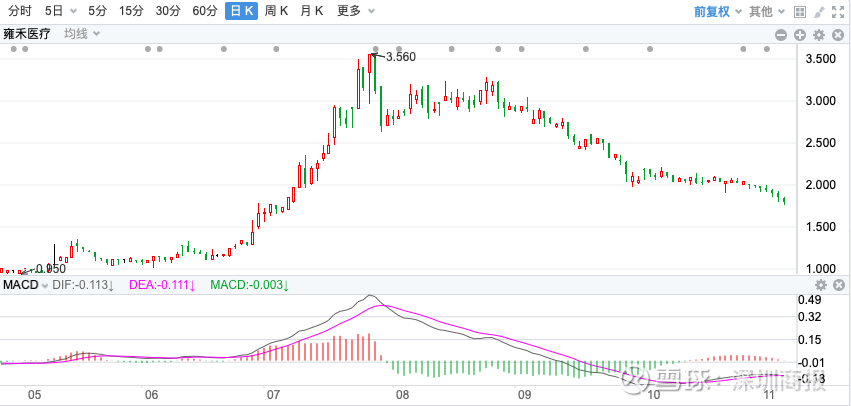Close the main K-line chart panel
Viewport: 851px width, 406px height.
click(x=837, y=34)
